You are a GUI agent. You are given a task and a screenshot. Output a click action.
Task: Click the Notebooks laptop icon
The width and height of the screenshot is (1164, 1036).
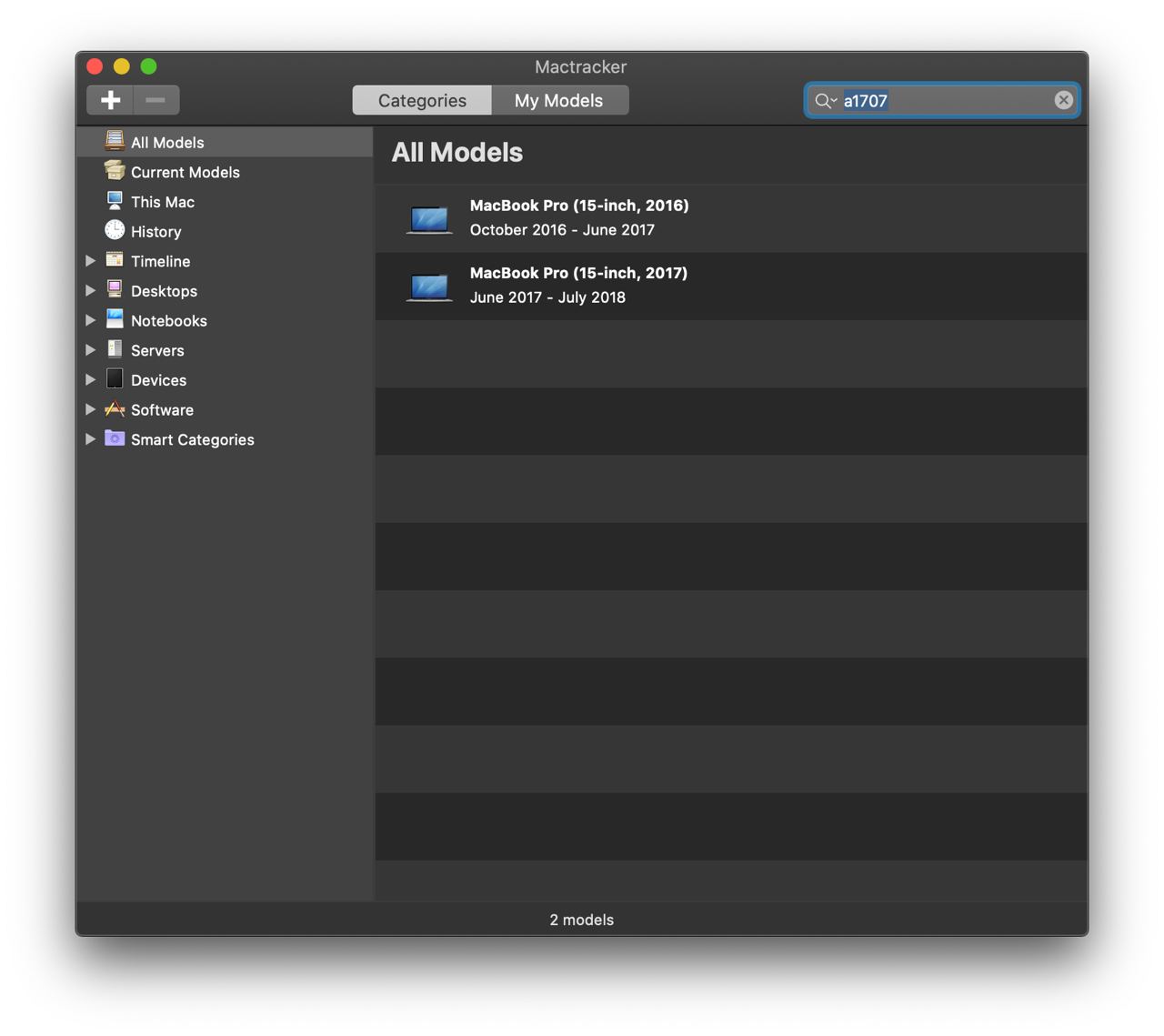point(115,319)
